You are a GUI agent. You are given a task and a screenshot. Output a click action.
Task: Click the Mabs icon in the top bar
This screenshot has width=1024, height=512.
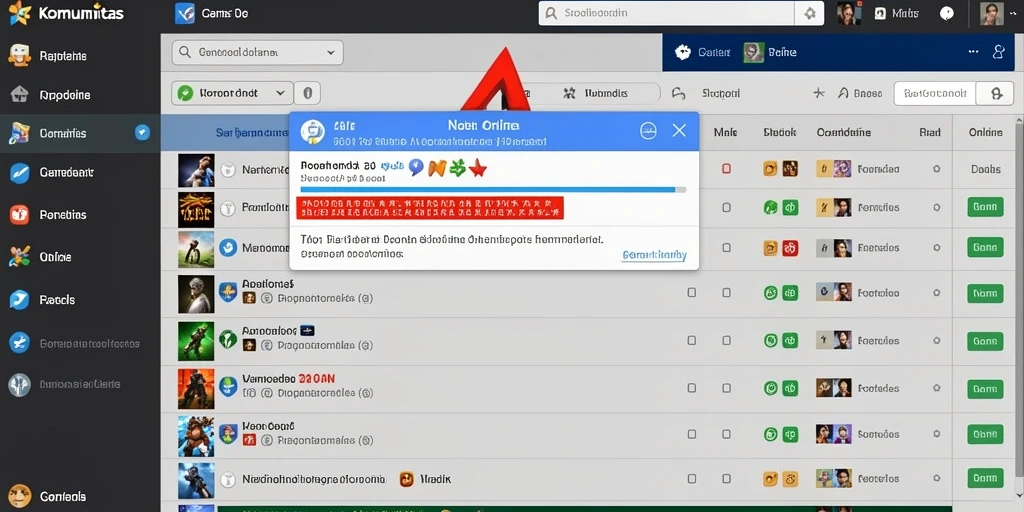pyautogui.click(x=880, y=13)
